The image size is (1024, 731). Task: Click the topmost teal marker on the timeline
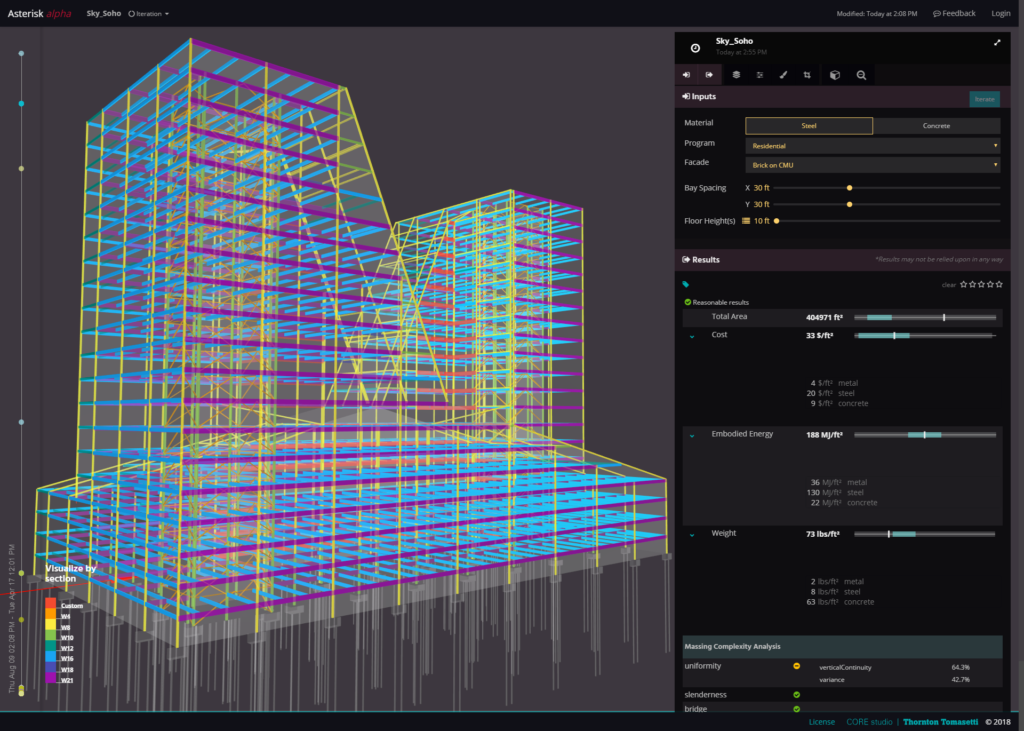coord(21,55)
